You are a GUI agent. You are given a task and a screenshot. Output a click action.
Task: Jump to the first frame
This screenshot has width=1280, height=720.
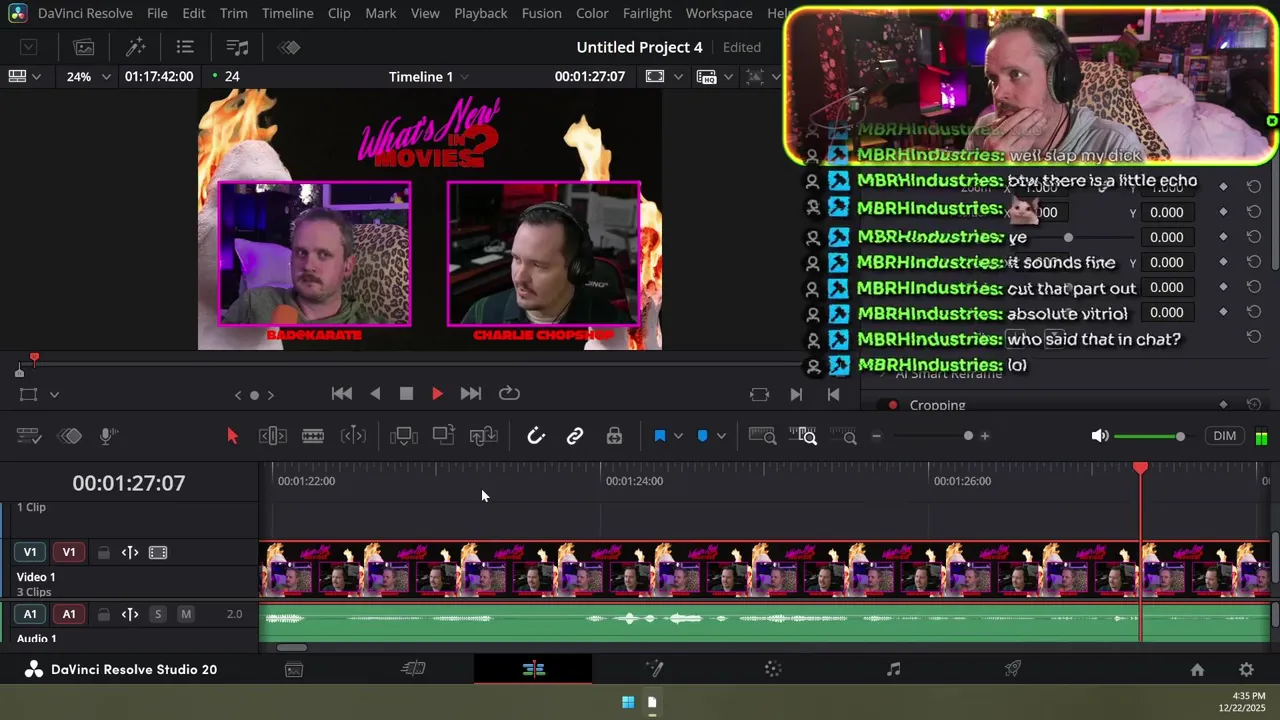341,394
